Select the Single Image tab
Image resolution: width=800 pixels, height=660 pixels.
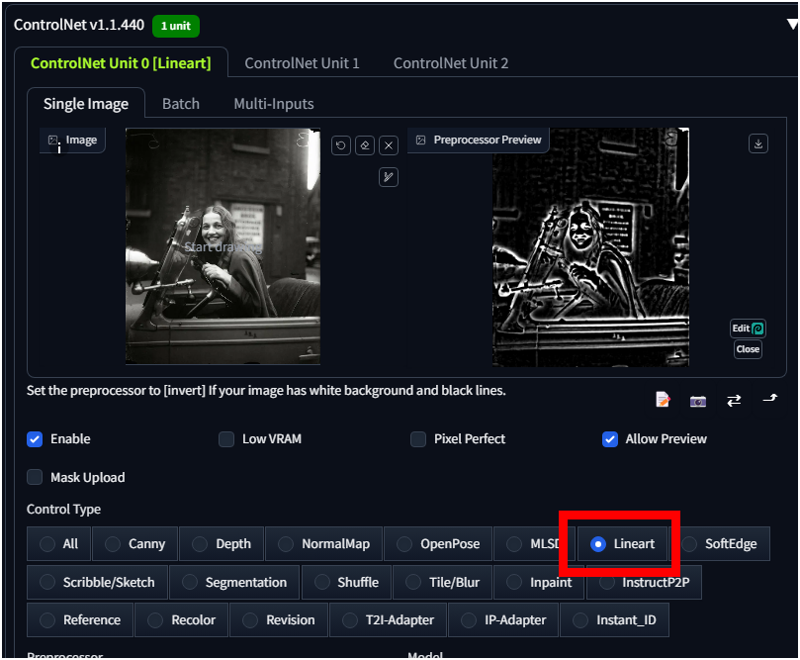click(86, 104)
